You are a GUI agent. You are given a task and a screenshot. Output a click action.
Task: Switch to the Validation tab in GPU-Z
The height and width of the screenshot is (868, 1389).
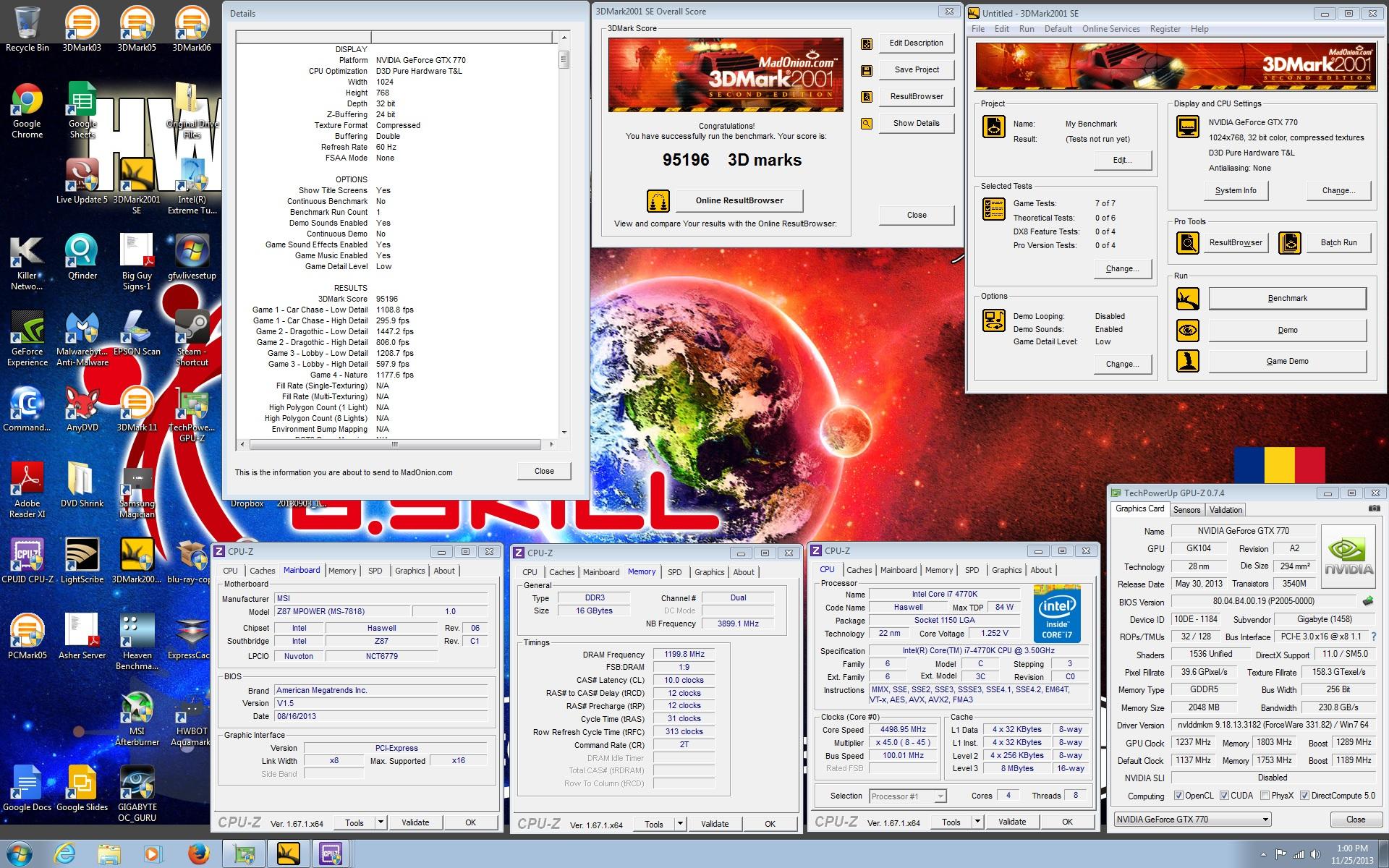[1226, 510]
